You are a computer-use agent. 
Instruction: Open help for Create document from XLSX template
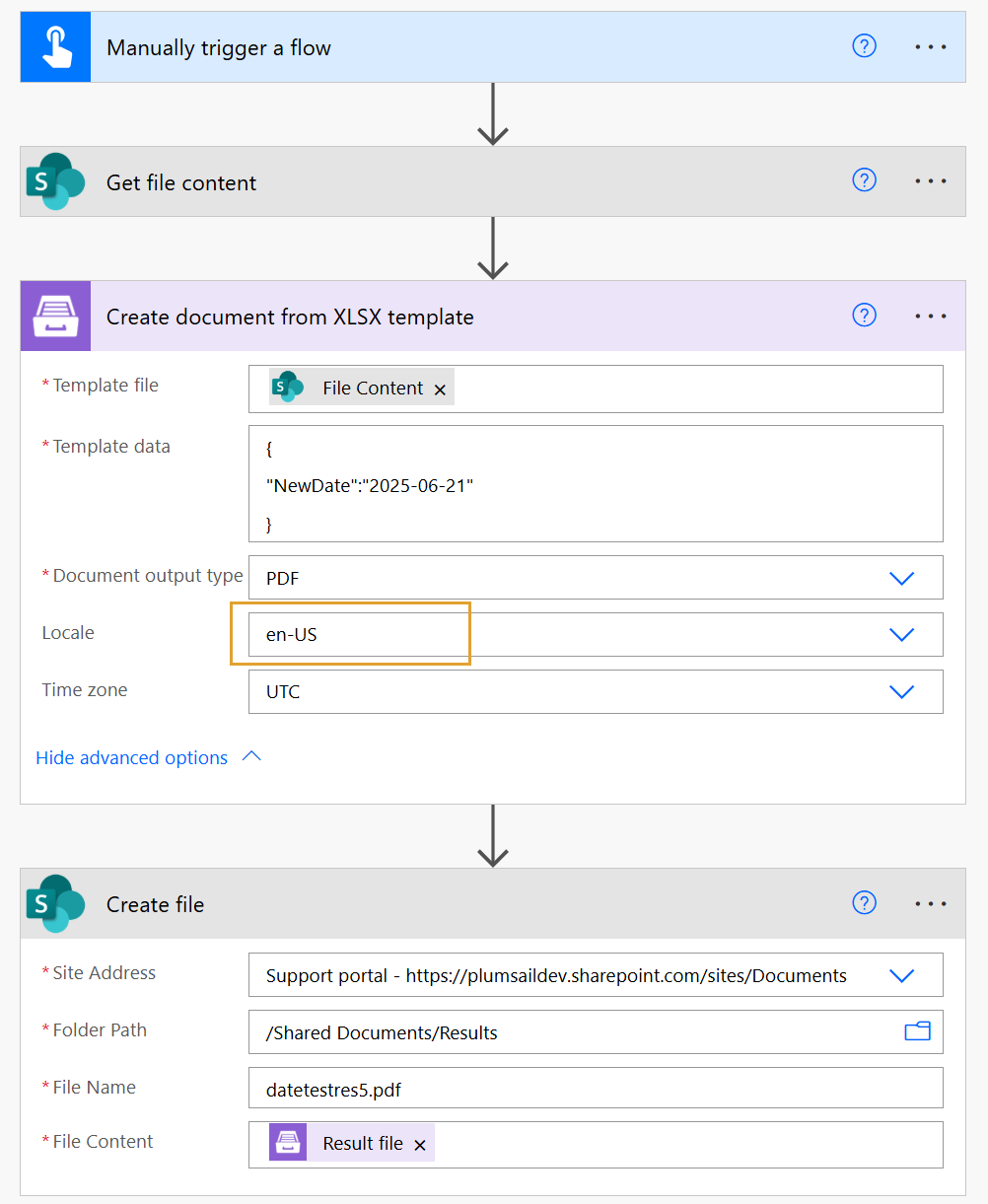pos(864,315)
